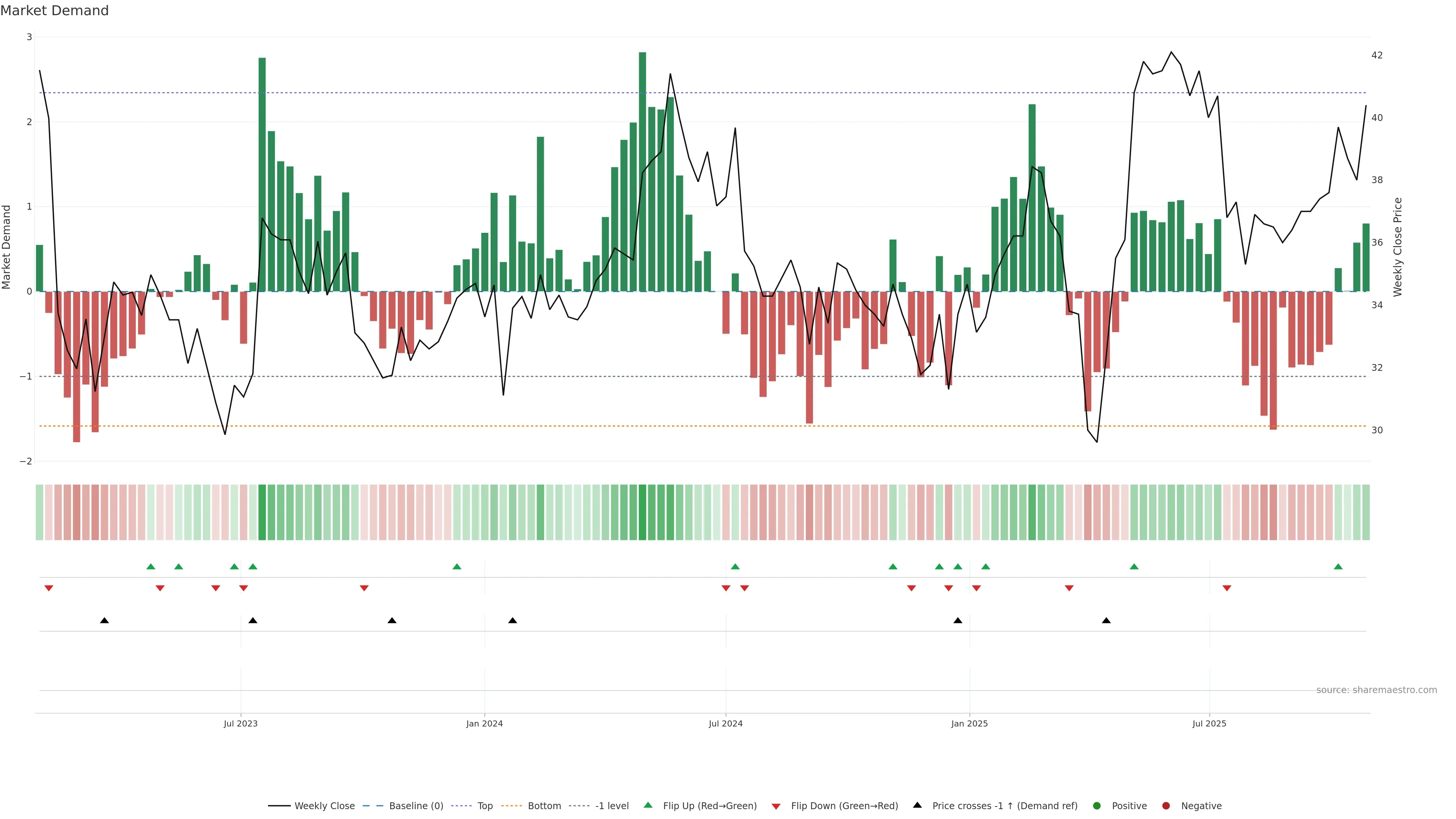Viewport: 1456px width, 819px height.
Task: Click the Jul 2023 x-axis label
Action: coord(240,723)
